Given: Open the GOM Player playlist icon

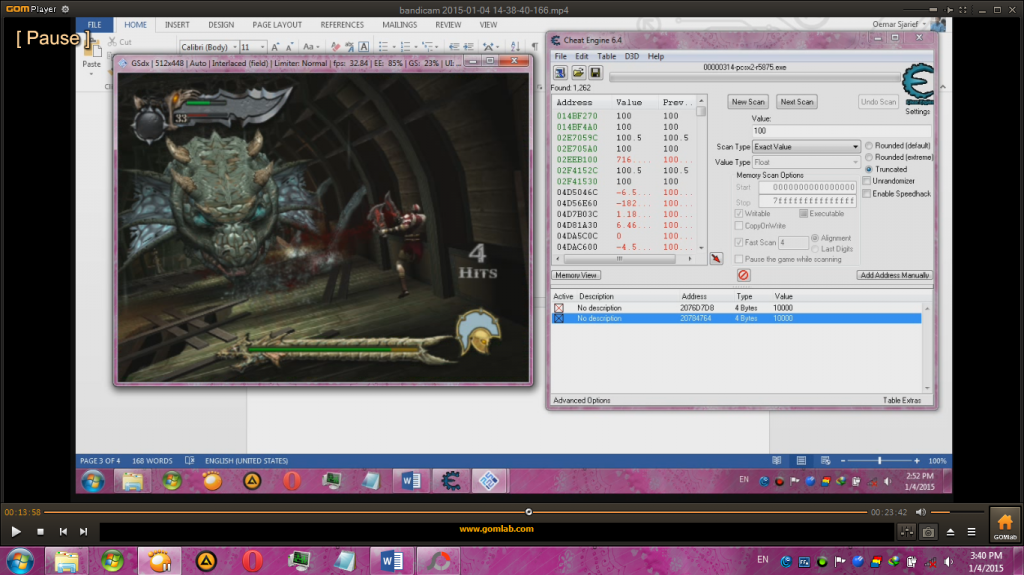Looking at the screenshot, I should (971, 532).
